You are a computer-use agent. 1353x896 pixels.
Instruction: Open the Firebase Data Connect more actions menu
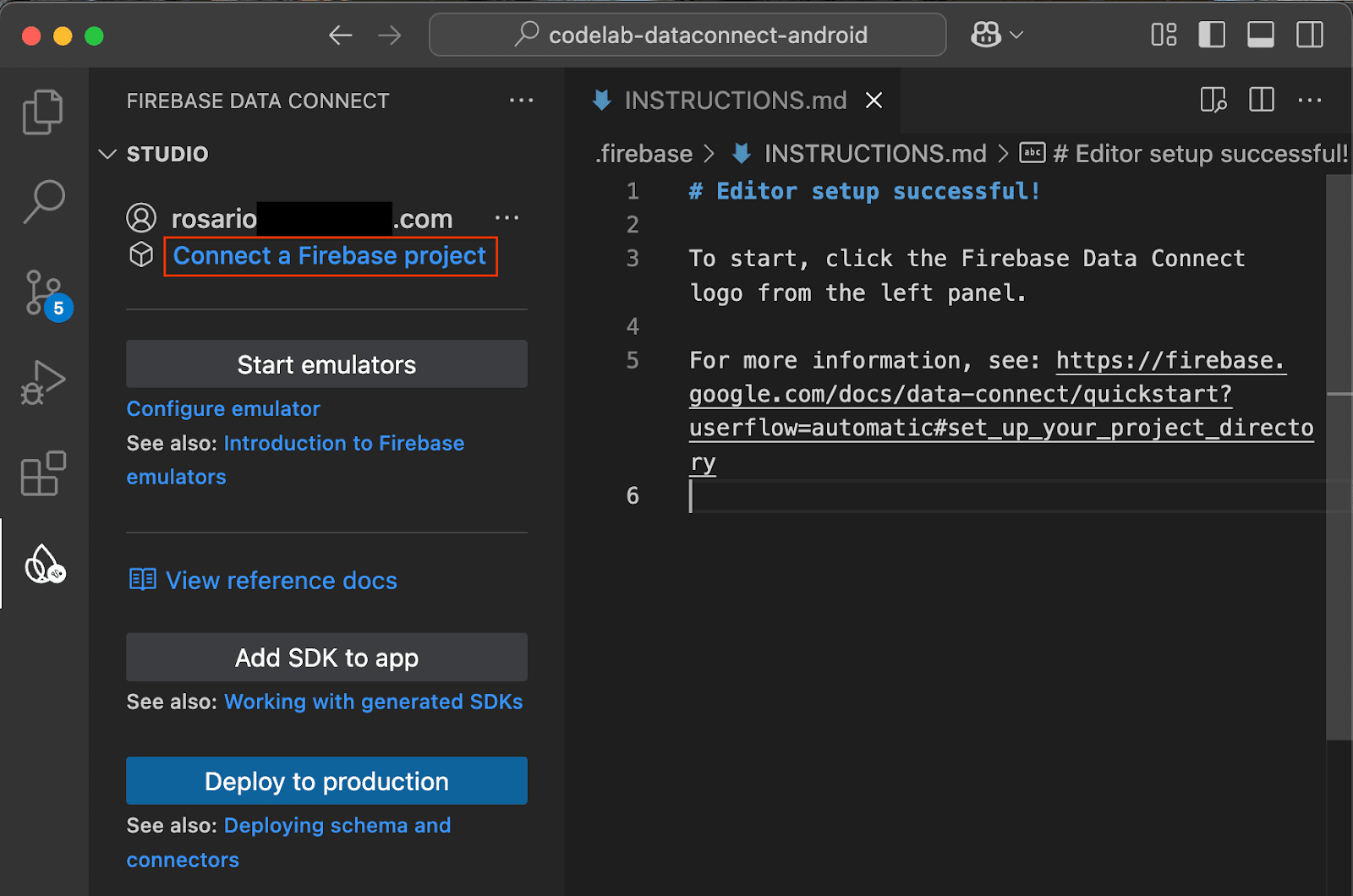pyautogui.click(x=522, y=101)
